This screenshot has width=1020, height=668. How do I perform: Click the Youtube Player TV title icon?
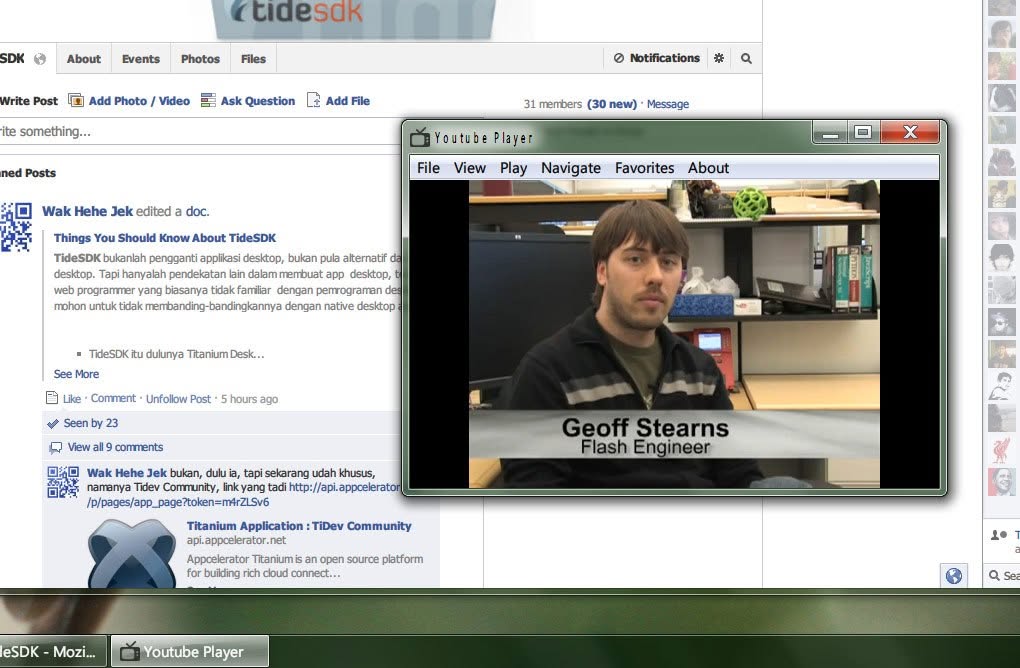(420, 137)
